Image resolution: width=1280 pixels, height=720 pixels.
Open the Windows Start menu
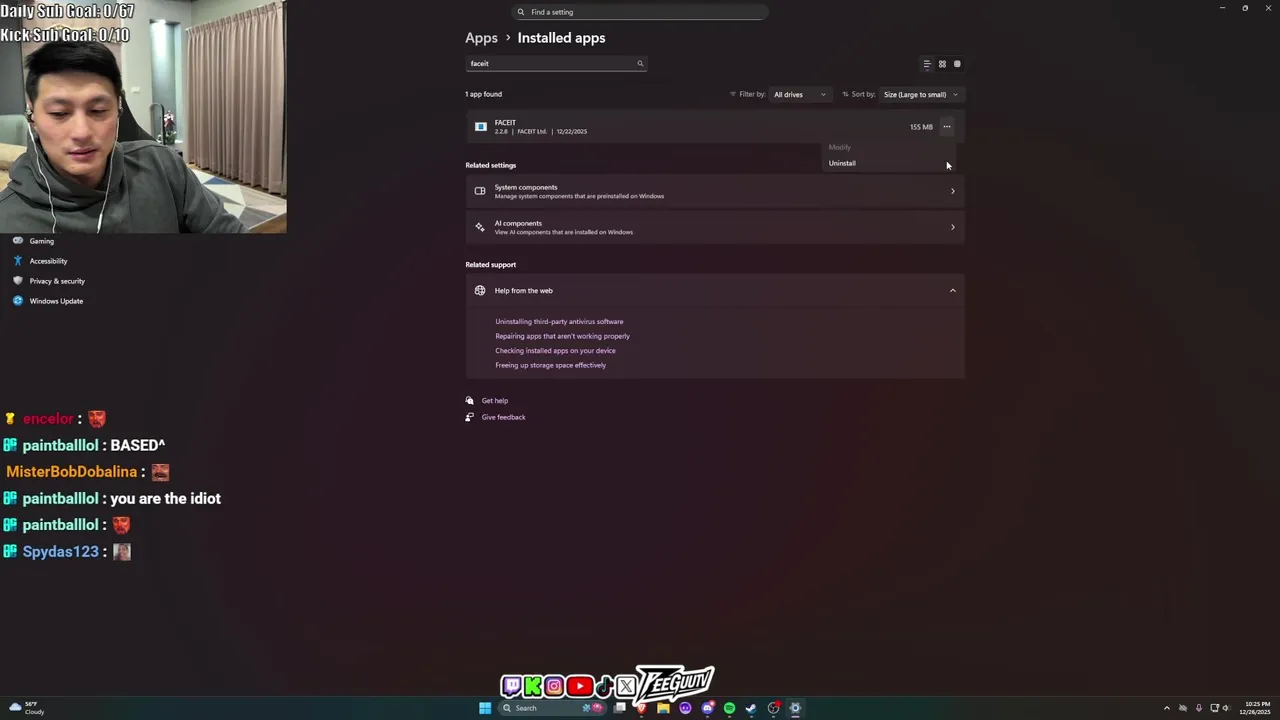click(x=485, y=708)
